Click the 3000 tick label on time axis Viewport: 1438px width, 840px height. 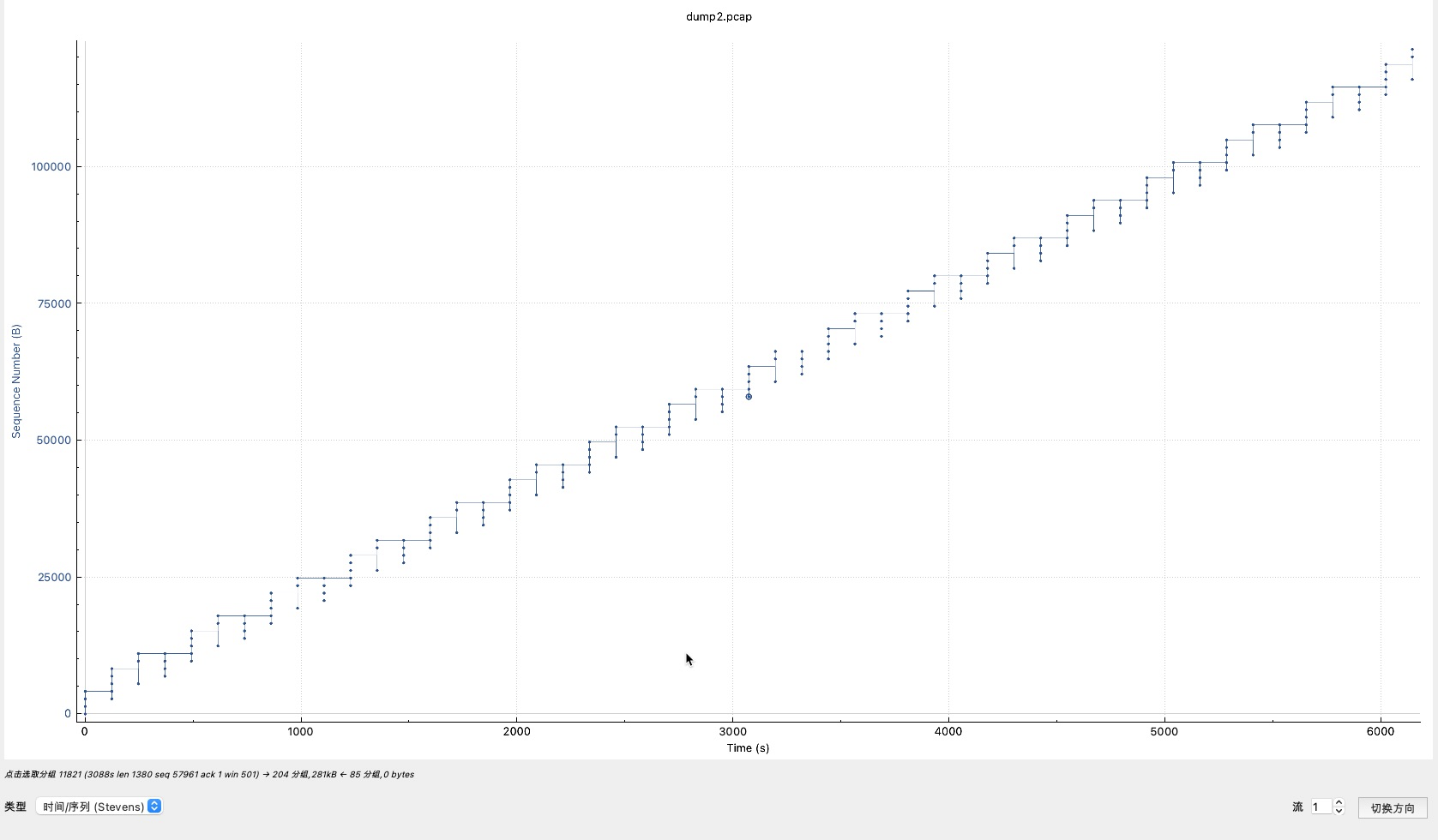[x=732, y=731]
